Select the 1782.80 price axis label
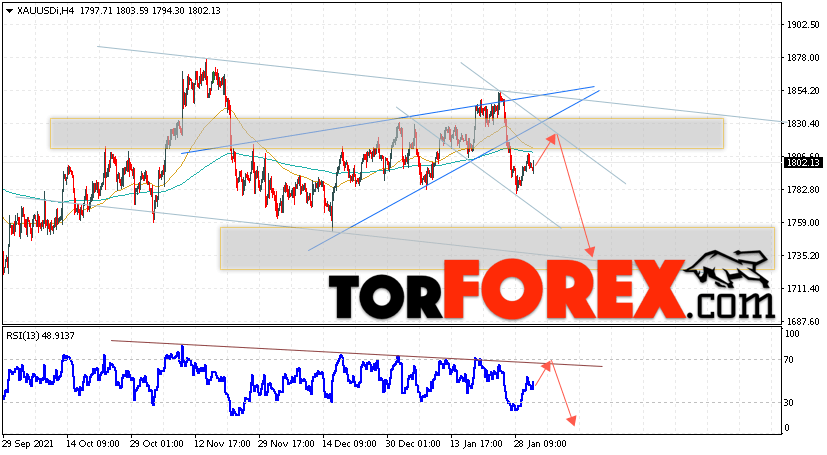 (803, 189)
